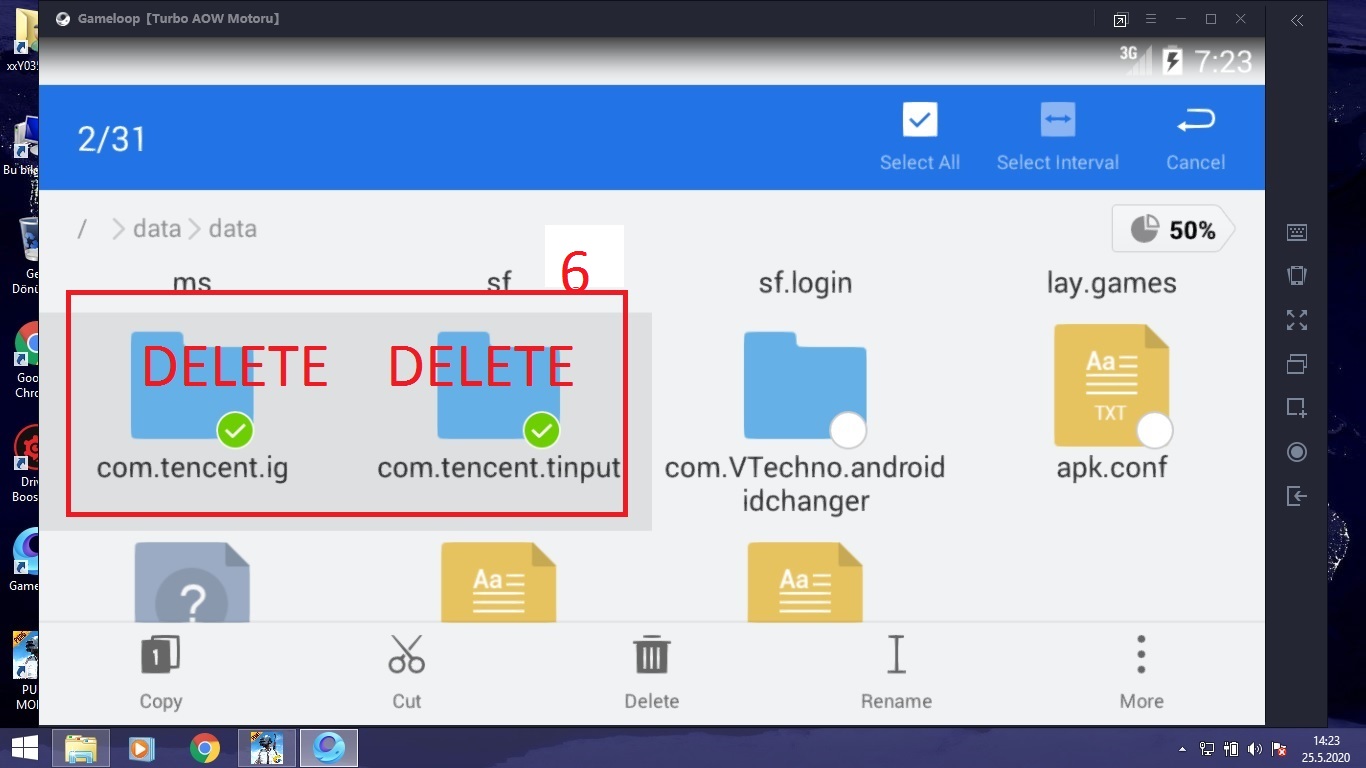Click the 50% storage usage indicator
The width and height of the screenshot is (1366, 768).
click(1173, 230)
